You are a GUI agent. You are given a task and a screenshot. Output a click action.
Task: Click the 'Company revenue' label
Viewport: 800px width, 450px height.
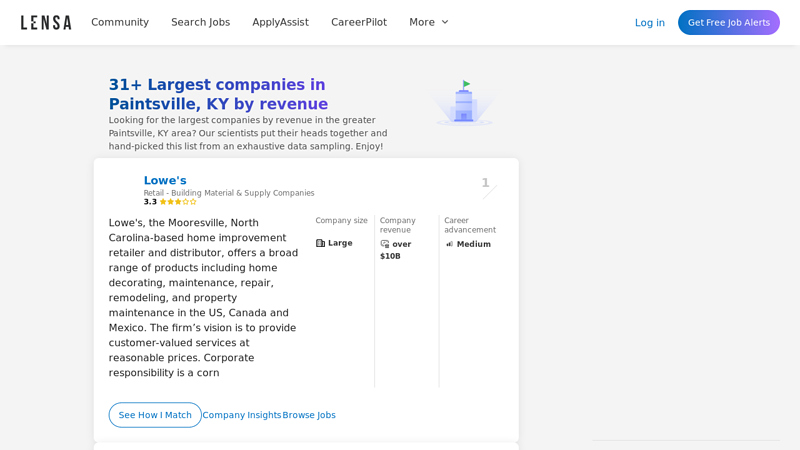397,225
